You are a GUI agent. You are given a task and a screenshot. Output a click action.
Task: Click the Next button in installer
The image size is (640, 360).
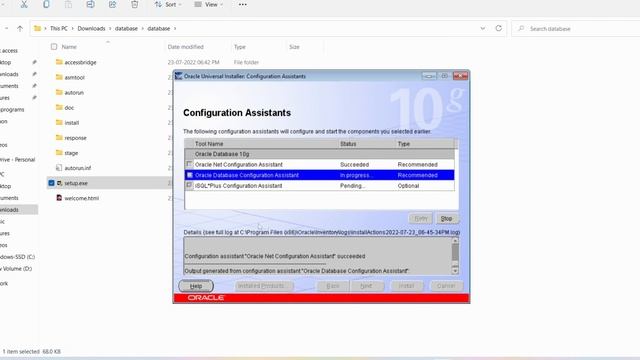(x=367, y=286)
